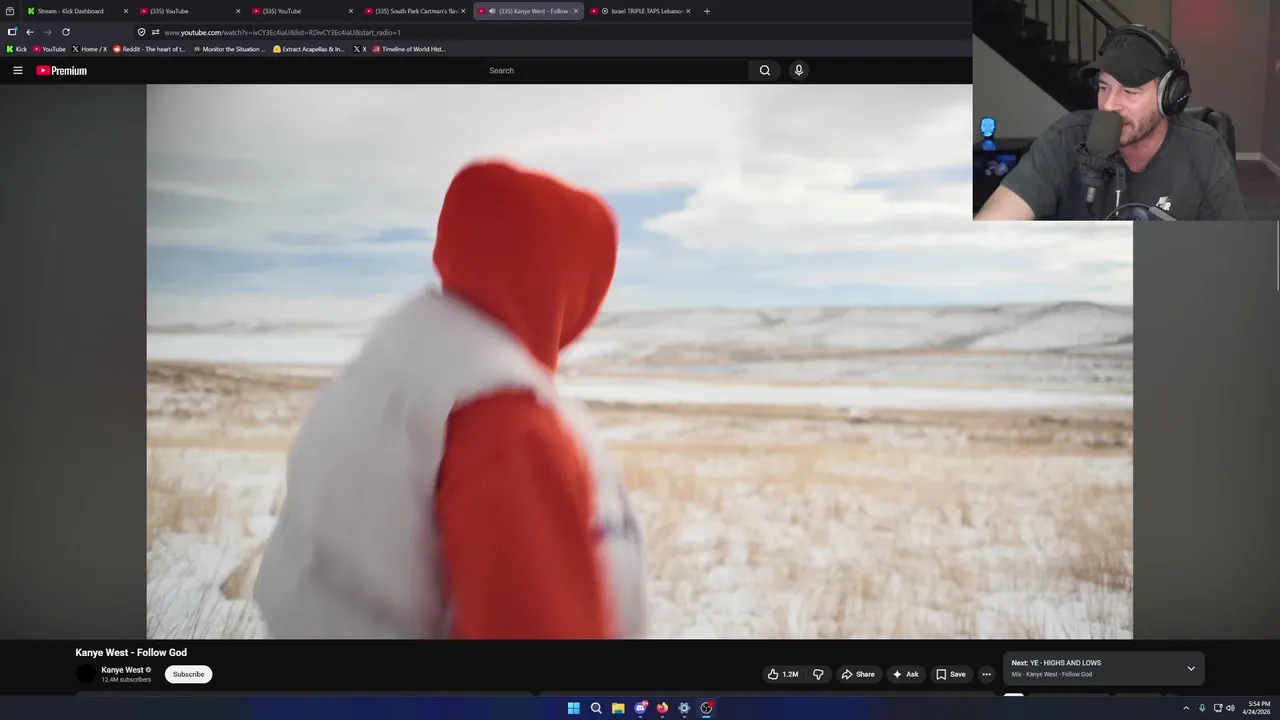Go forward in browser history
Screen dimensions: 1280x720
pos(47,32)
